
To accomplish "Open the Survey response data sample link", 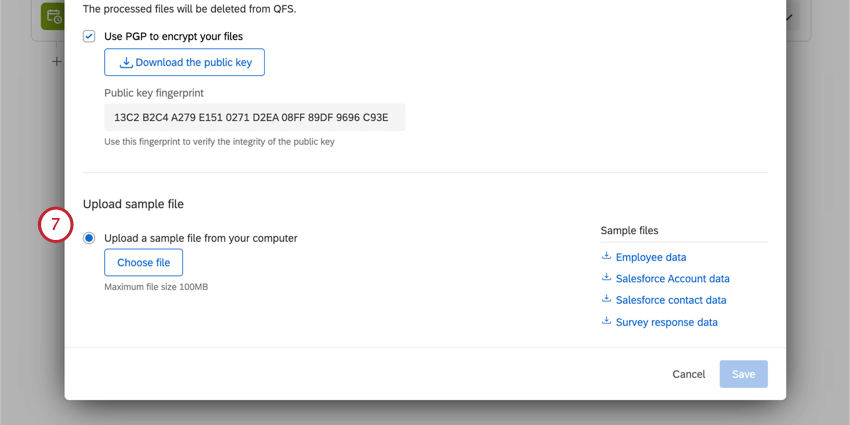I will pos(667,322).
